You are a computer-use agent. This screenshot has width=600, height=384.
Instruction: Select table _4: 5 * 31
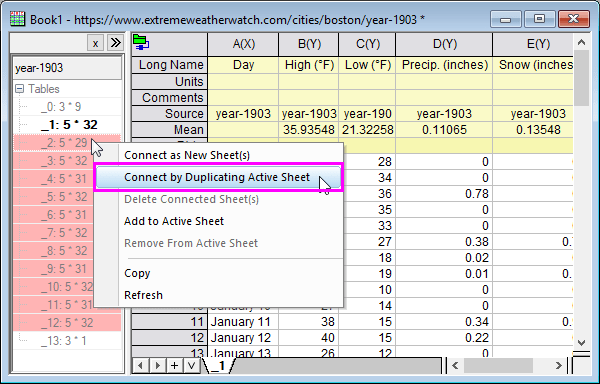[x=64, y=179]
